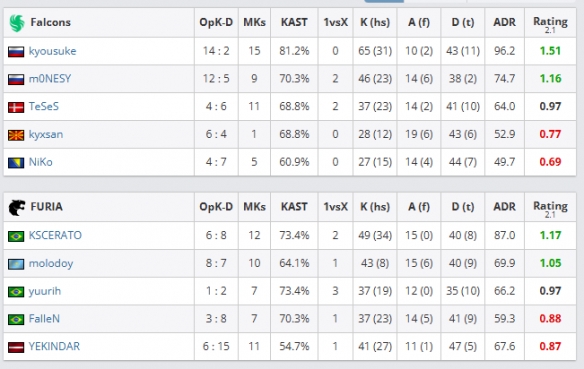
Task: Select the highlighted tab above the Falcons table
Action: [x=384, y=1]
